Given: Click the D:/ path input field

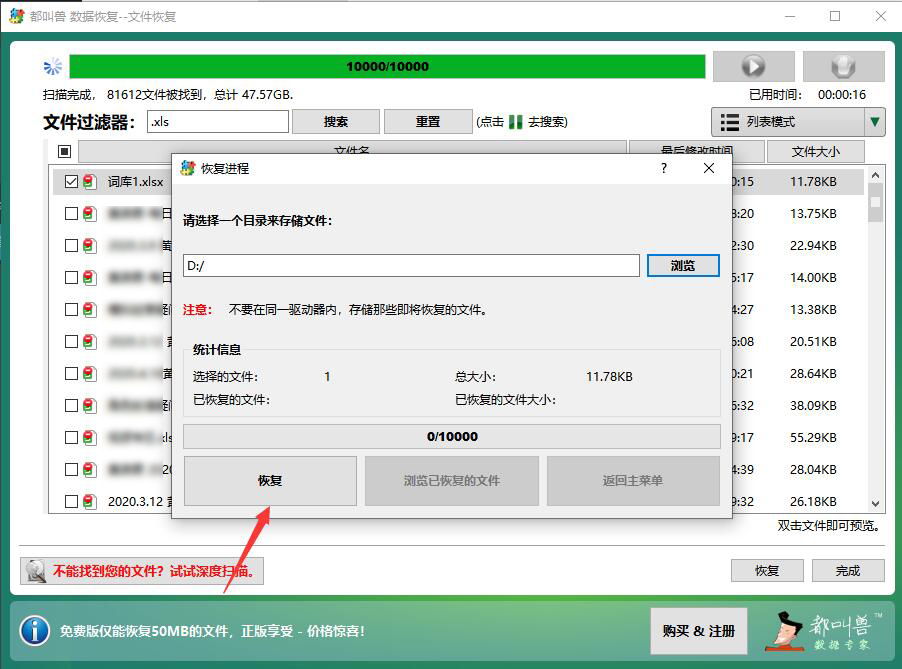Looking at the screenshot, I should (410, 265).
